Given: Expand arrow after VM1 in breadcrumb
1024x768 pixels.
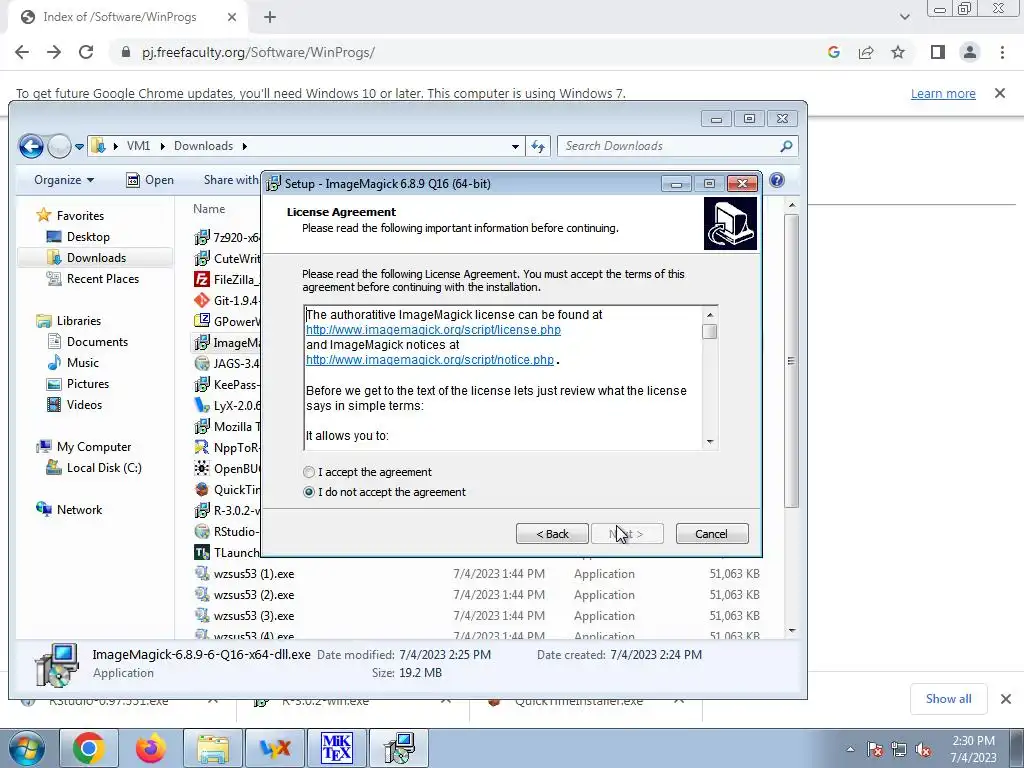Looking at the screenshot, I should (163, 146).
